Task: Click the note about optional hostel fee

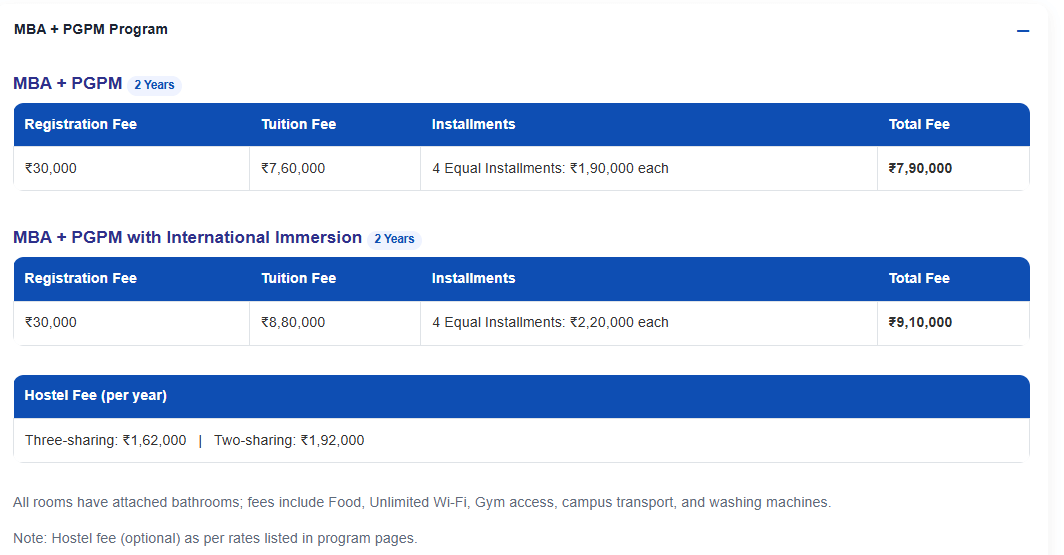Action: 215,539
